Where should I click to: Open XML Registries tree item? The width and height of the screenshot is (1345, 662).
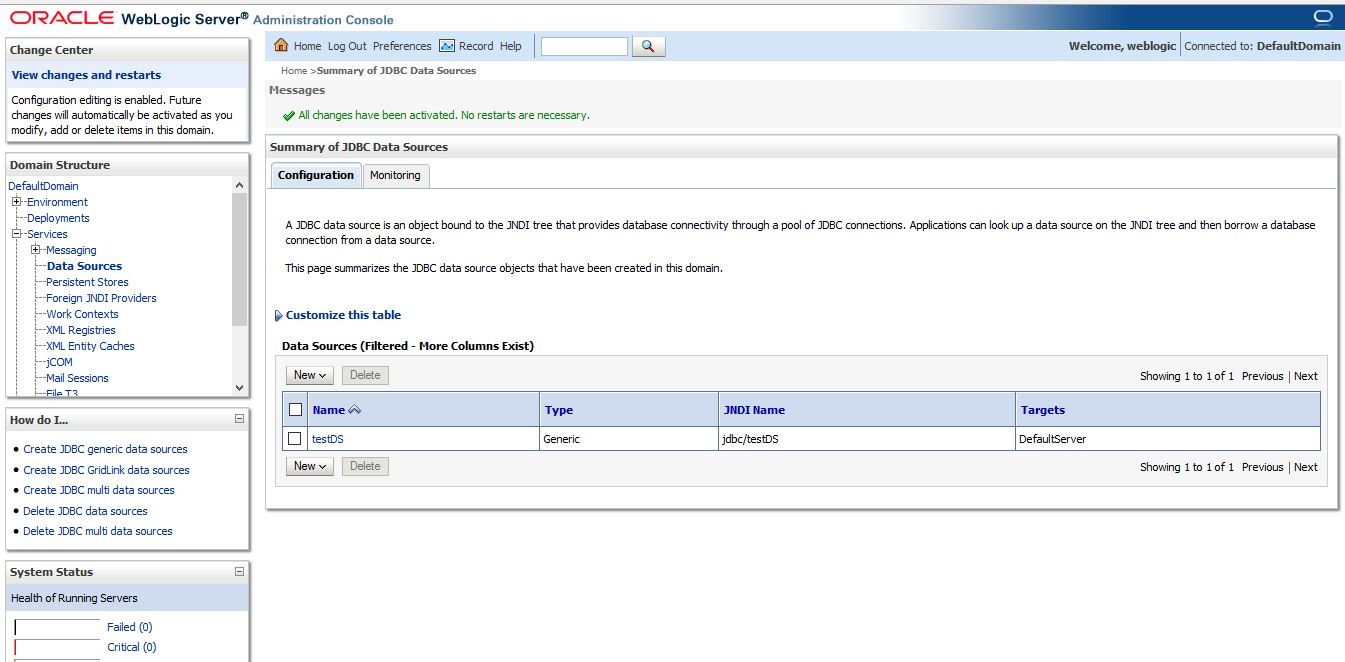point(80,330)
